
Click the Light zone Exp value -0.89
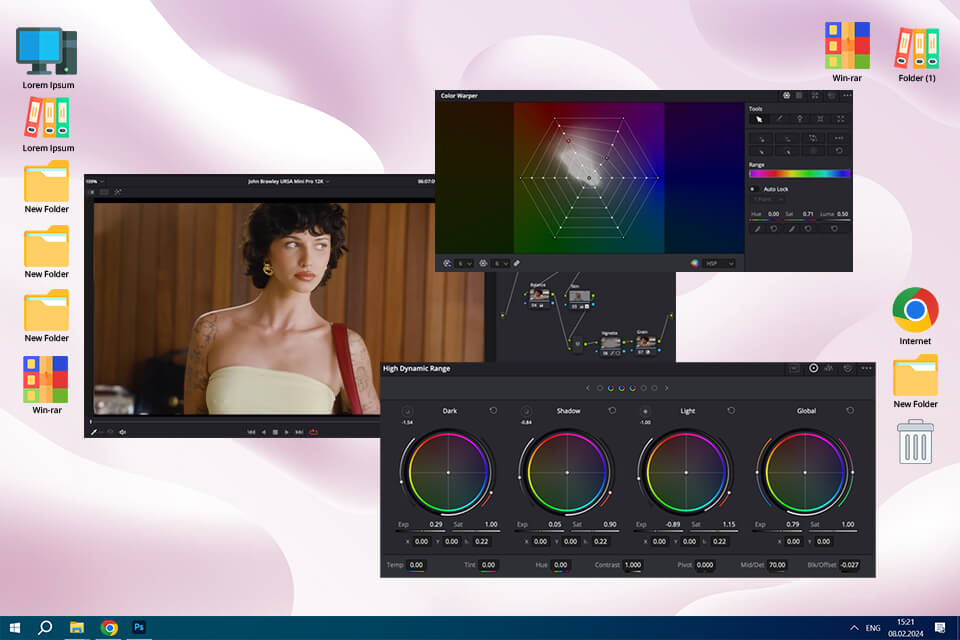[x=673, y=524]
